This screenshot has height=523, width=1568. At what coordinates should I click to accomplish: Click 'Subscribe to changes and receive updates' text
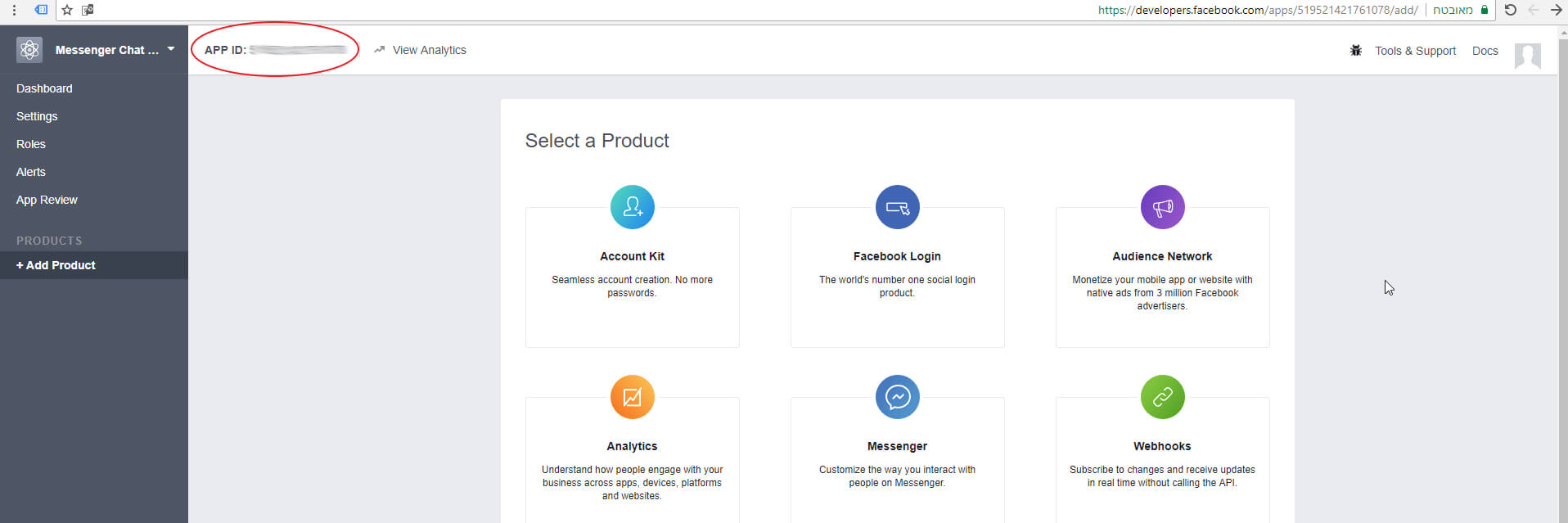(x=1162, y=476)
